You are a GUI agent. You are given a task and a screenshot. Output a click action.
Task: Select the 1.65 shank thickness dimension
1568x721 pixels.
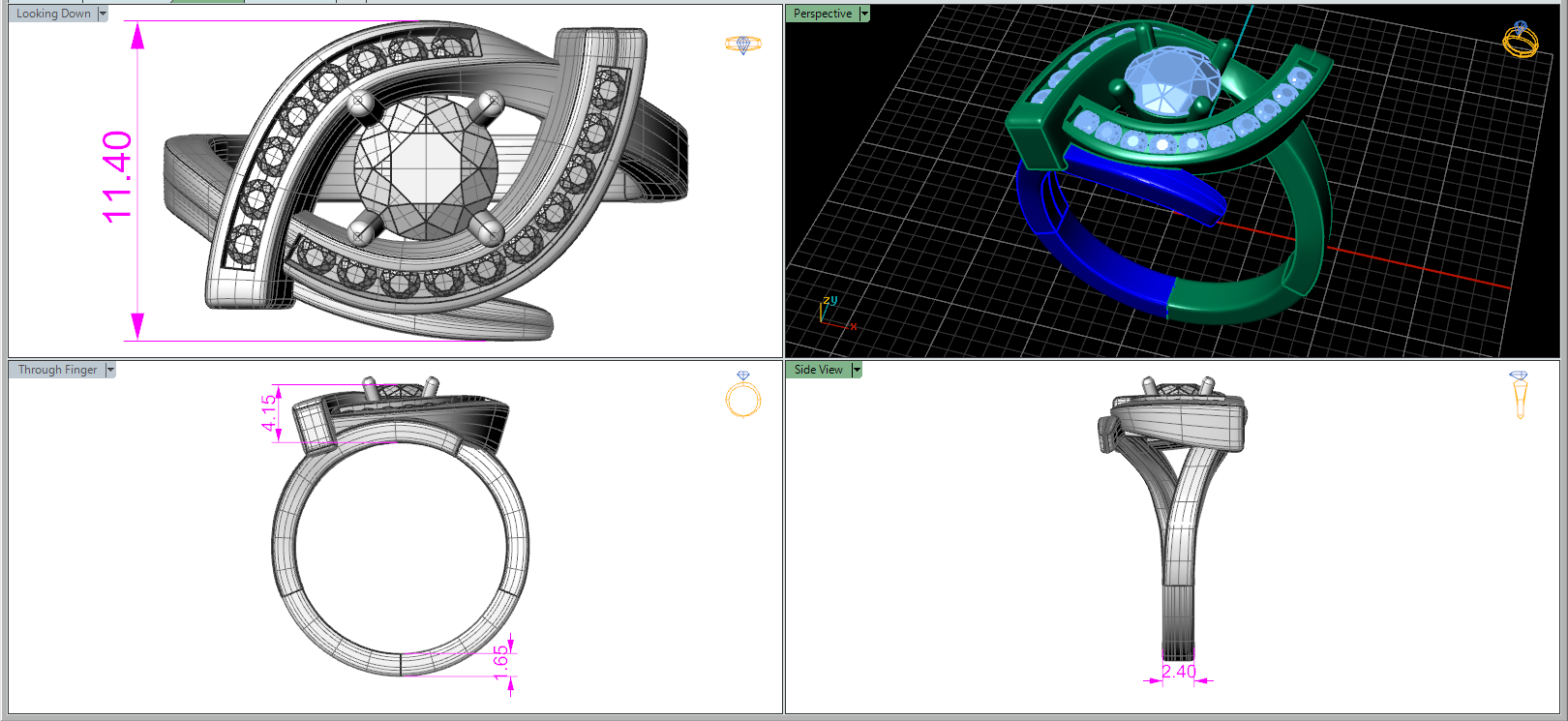pyautogui.click(x=499, y=663)
